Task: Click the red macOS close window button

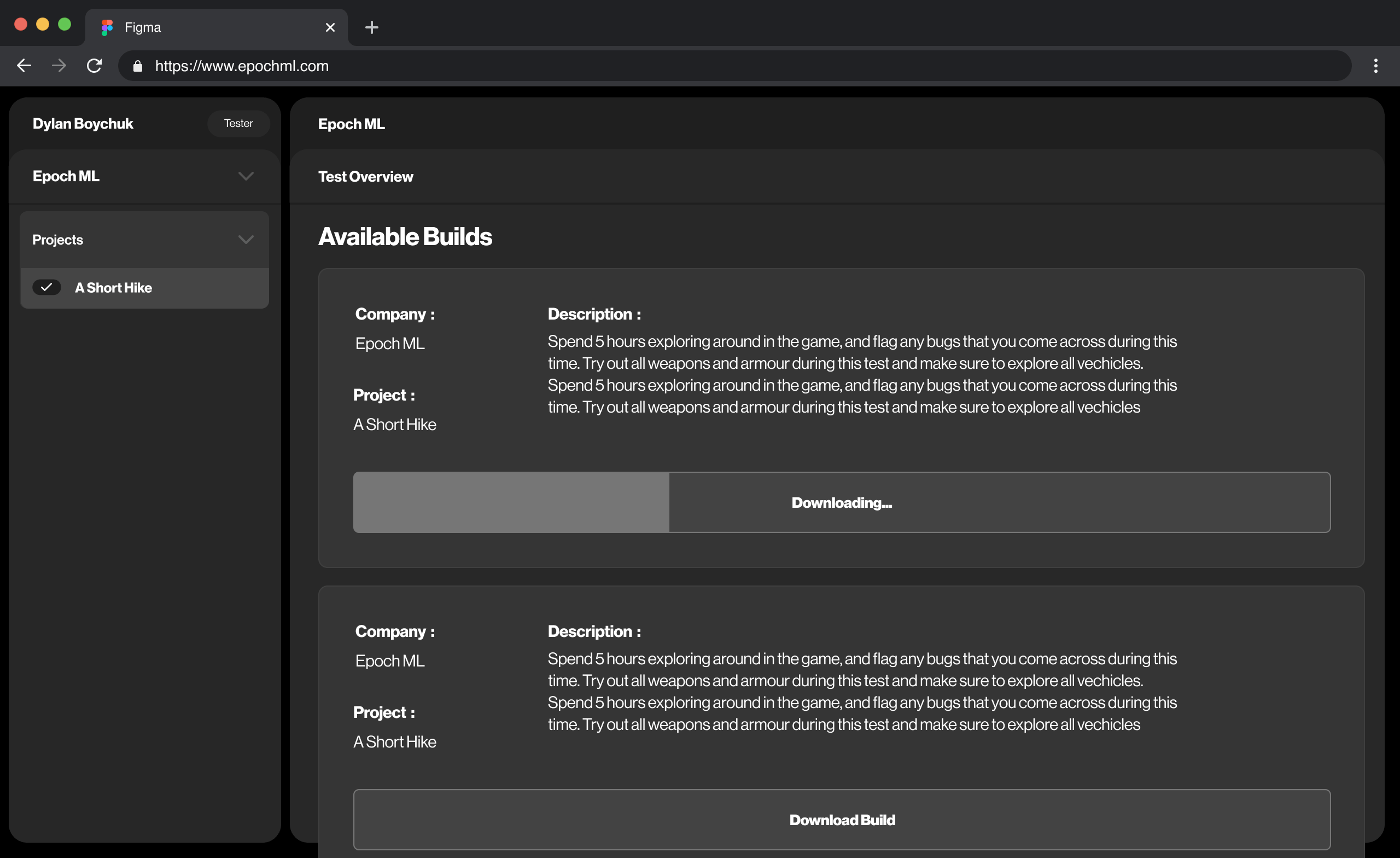Action: [20, 24]
